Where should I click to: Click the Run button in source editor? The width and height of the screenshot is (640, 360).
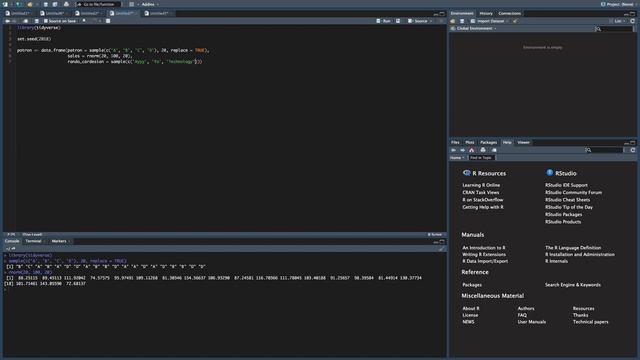coord(383,21)
